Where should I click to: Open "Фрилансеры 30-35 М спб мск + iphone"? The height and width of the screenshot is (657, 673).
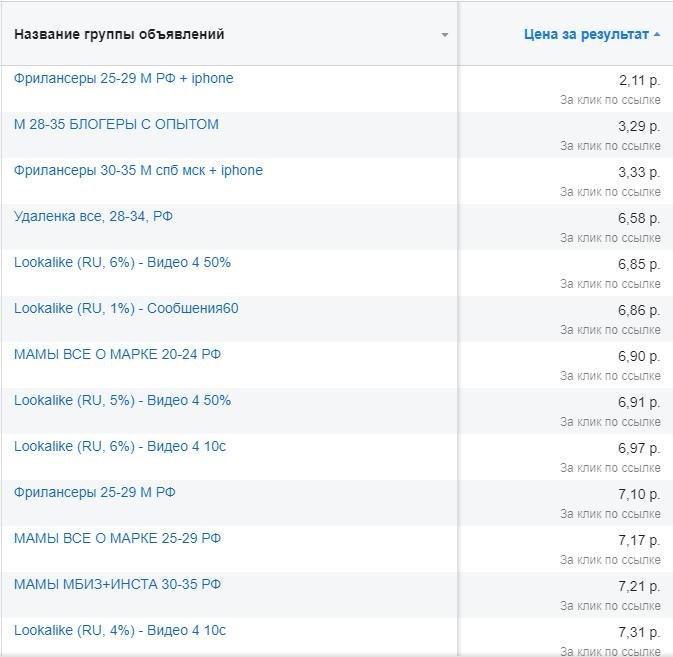click(138, 170)
